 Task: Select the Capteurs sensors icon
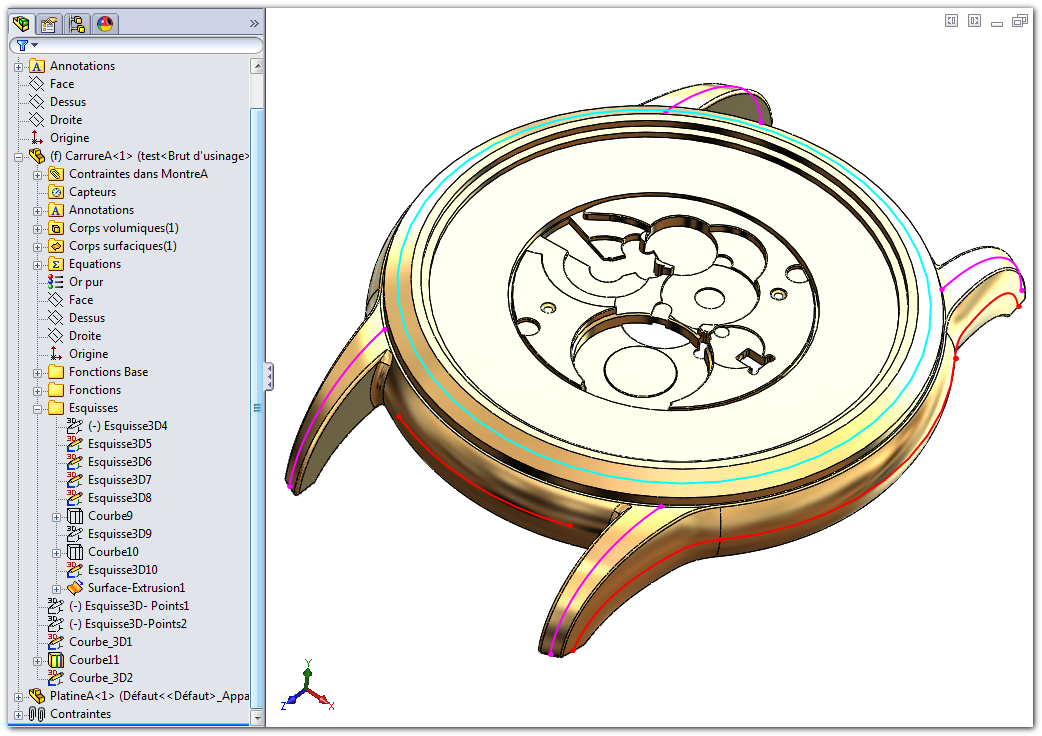[56, 192]
